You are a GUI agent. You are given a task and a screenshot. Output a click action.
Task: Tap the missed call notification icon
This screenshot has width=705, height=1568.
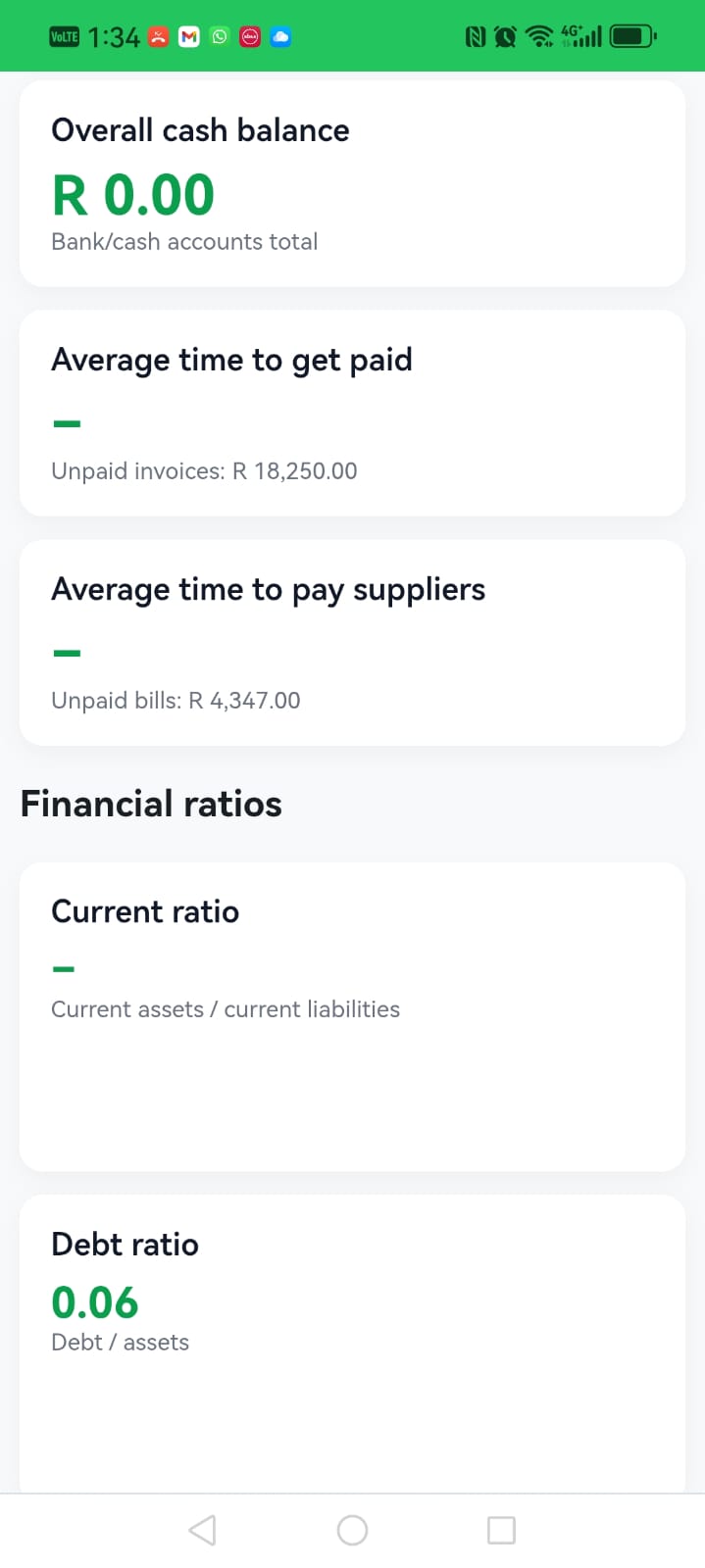point(158,36)
